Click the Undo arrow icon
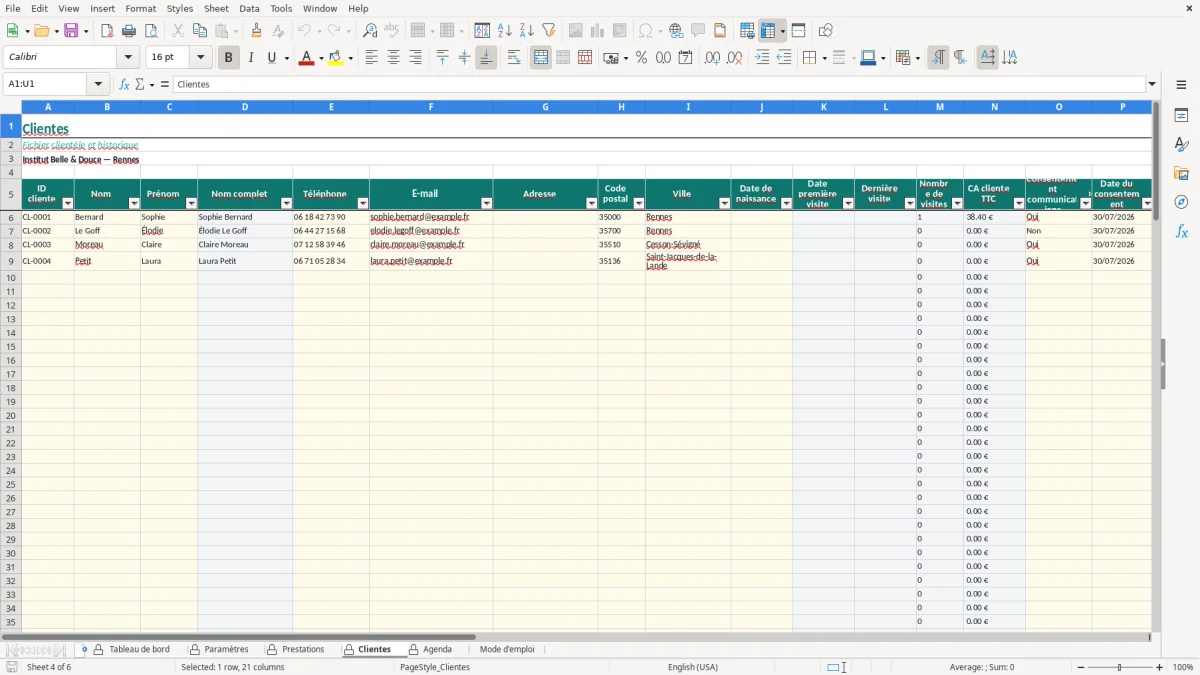1200x675 pixels. click(304, 31)
